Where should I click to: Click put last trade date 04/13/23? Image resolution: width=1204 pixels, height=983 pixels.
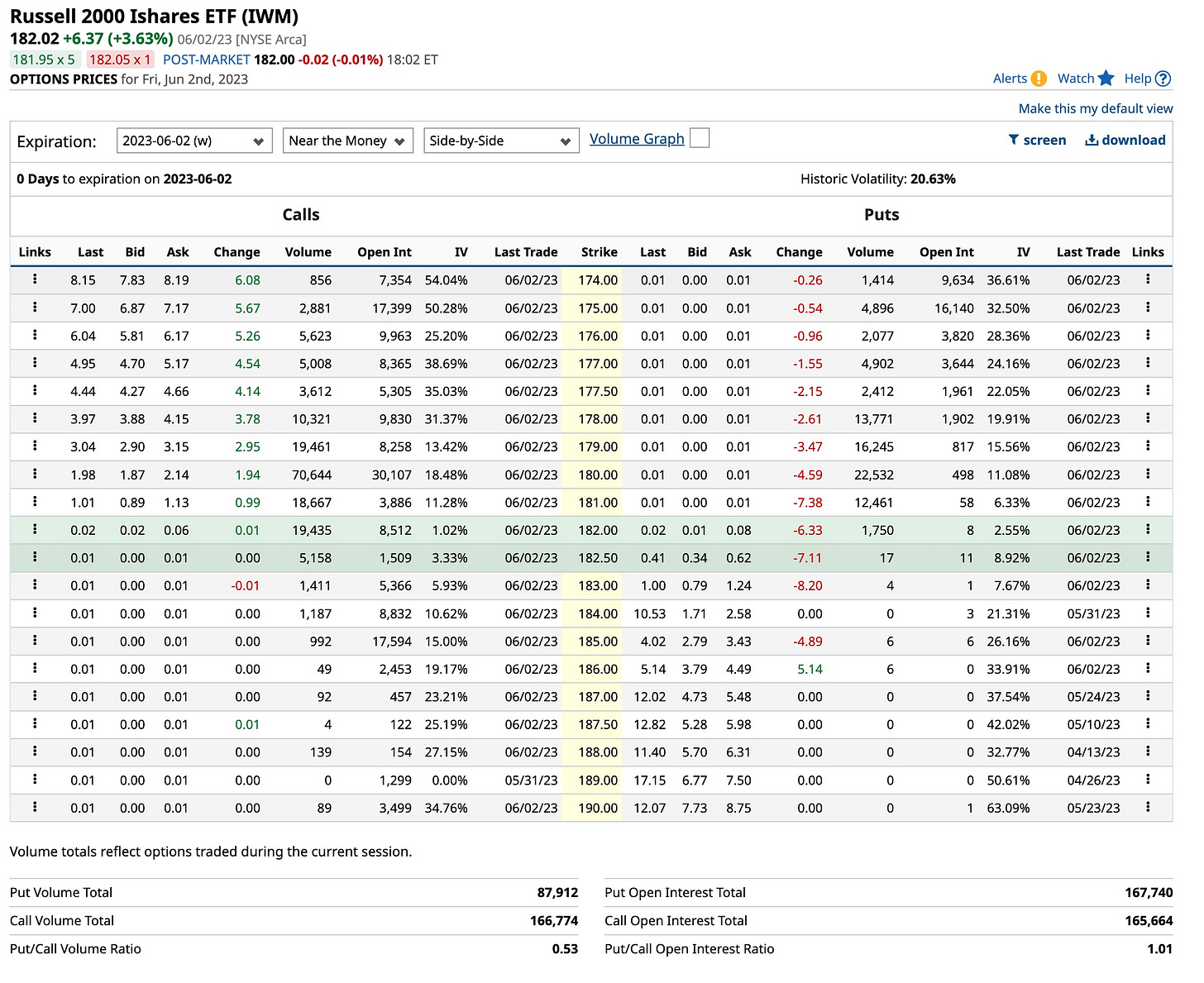[x=1093, y=752]
